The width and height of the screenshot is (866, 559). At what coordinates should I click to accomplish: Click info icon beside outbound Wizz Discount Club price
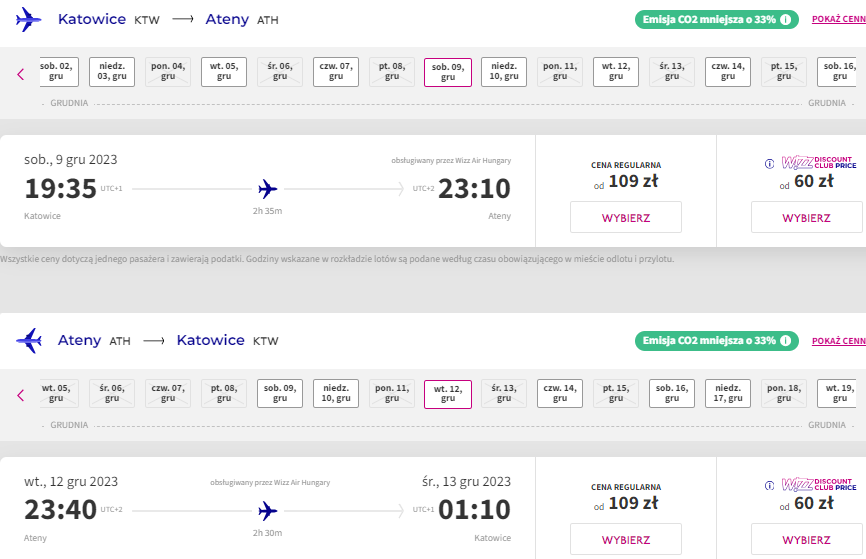click(769, 164)
